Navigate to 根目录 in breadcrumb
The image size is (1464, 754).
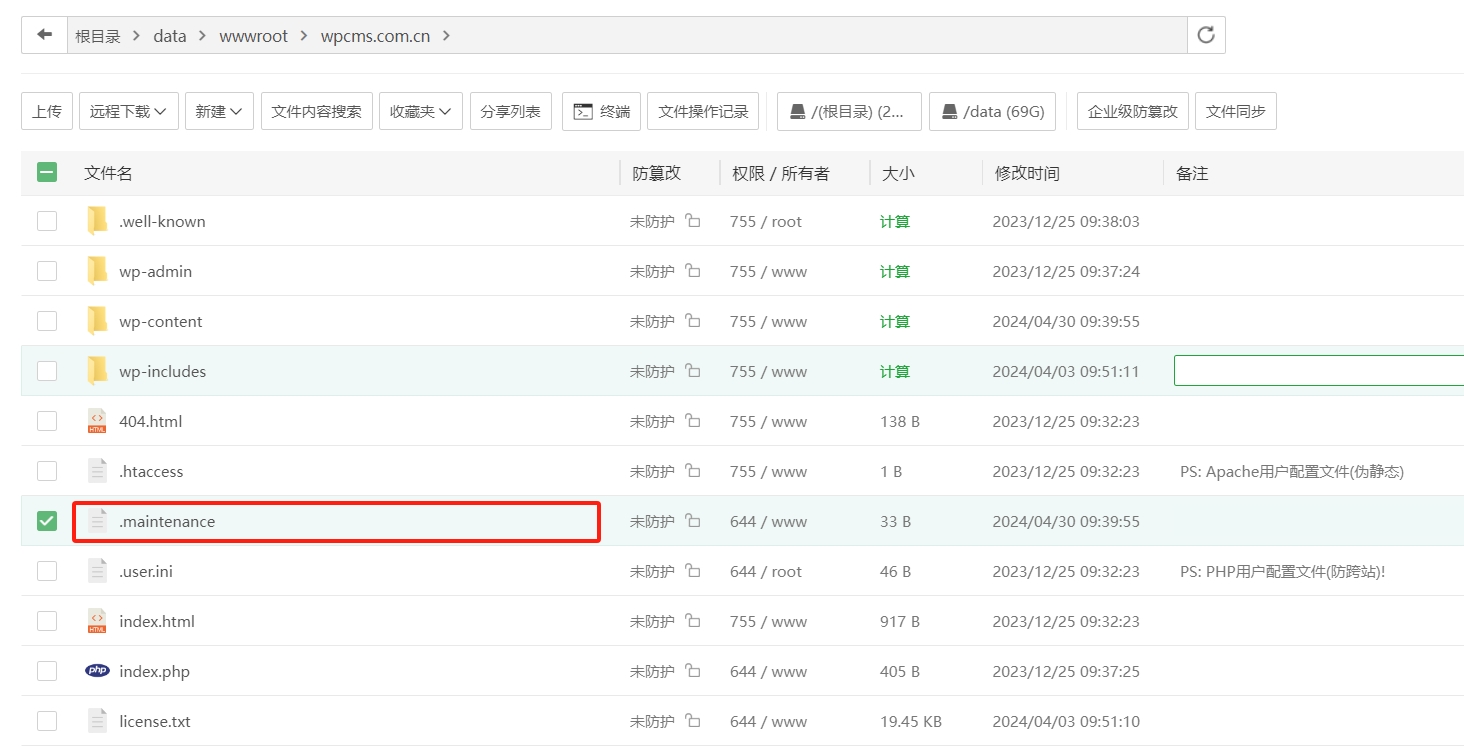[x=98, y=36]
